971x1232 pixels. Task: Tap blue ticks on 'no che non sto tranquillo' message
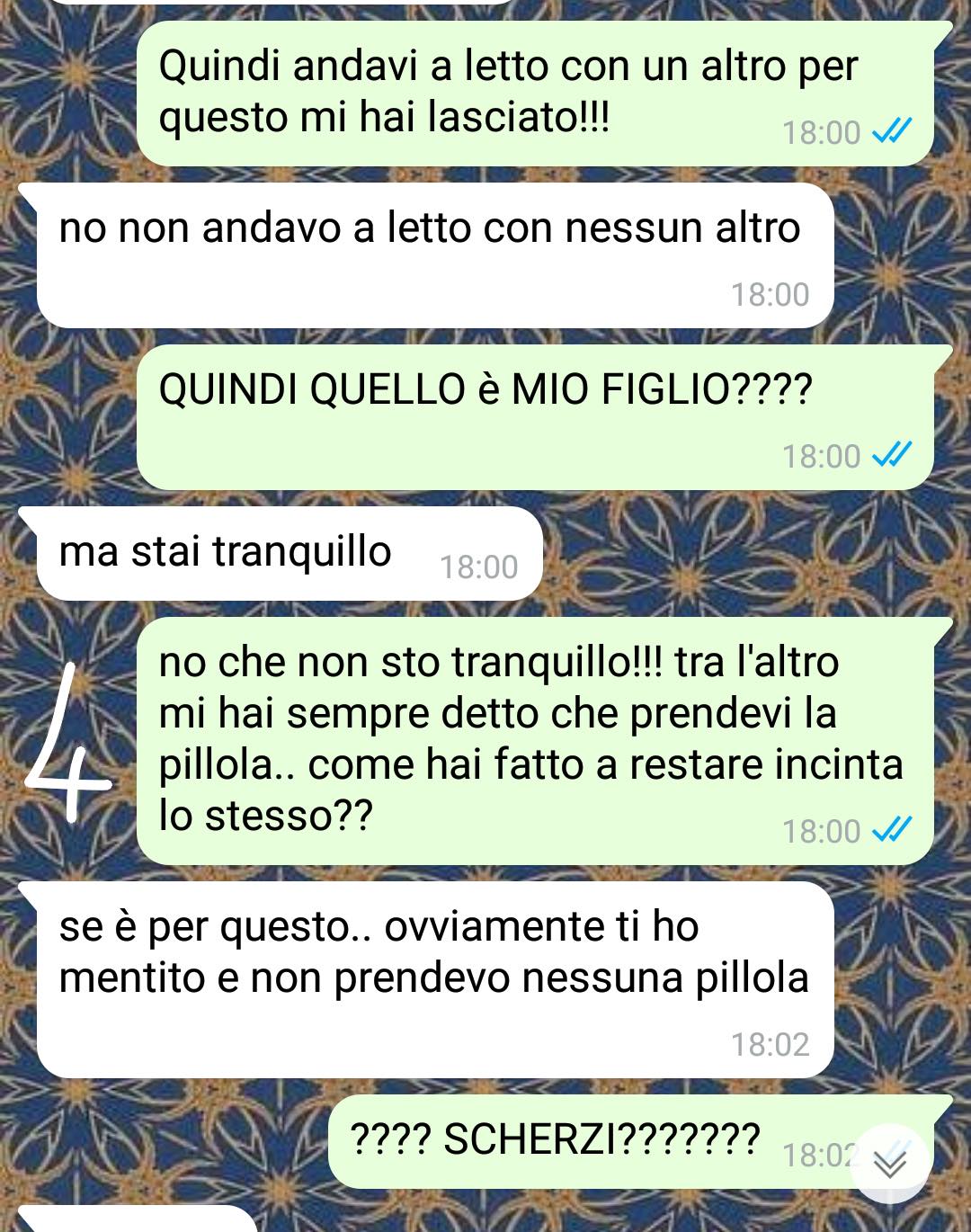tap(892, 830)
